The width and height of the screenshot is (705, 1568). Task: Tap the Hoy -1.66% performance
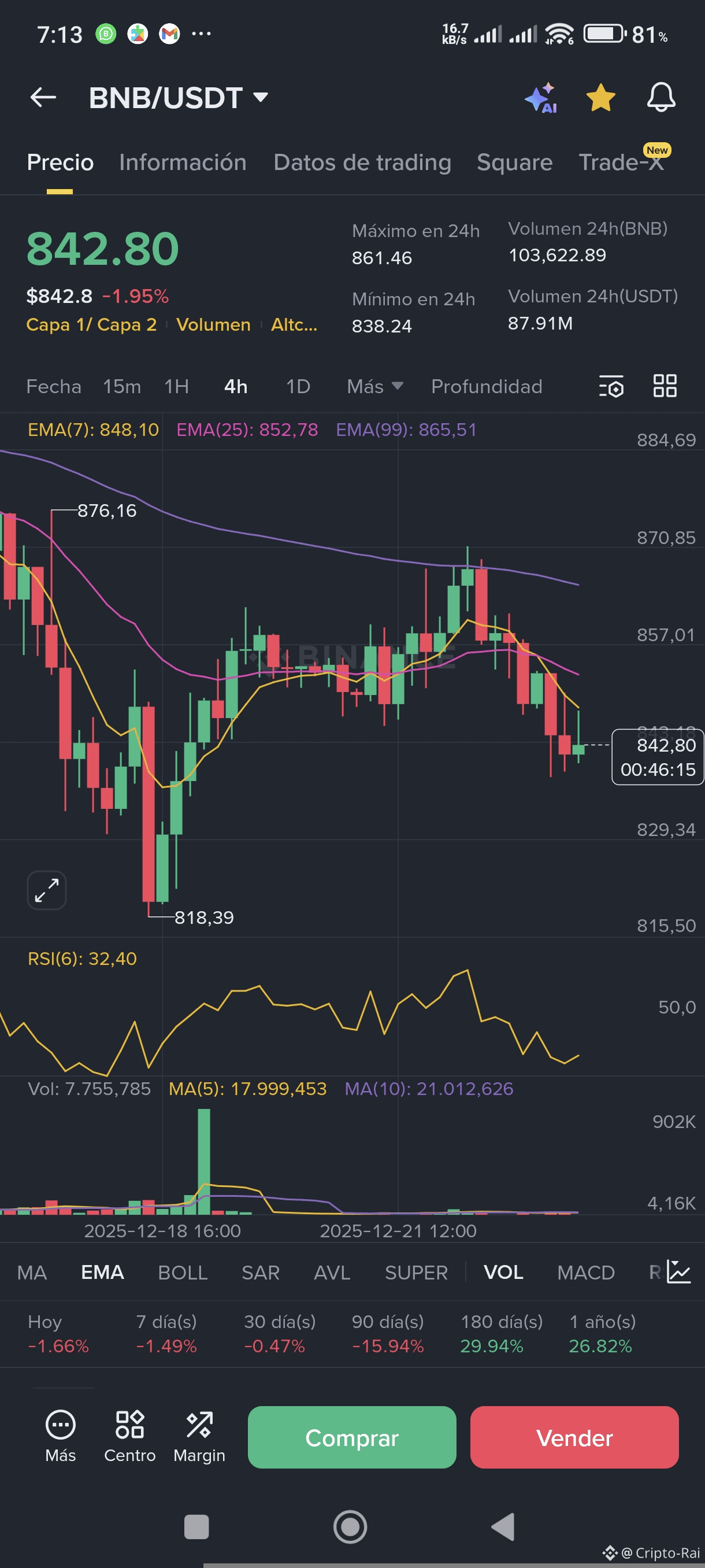click(58, 1334)
